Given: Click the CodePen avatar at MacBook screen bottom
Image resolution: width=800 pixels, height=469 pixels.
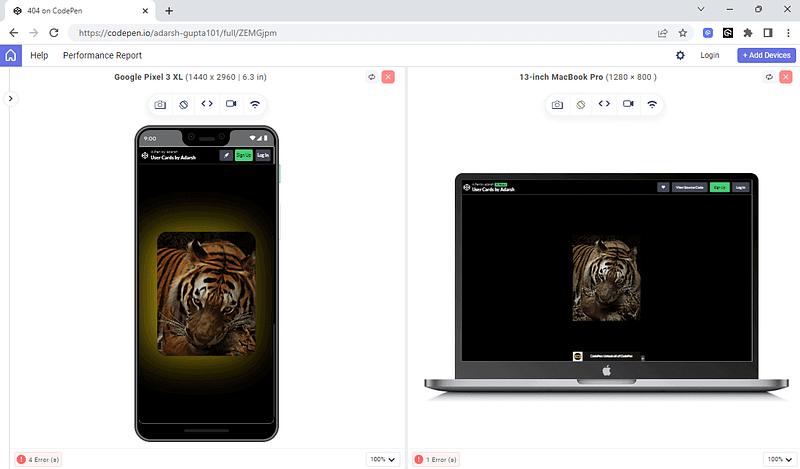Looking at the screenshot, I should (x=578, y=356).
